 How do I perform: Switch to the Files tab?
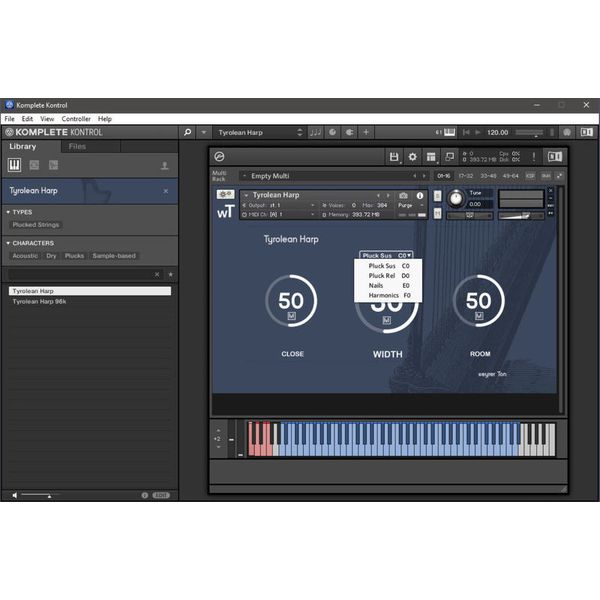tap(77, 147)
